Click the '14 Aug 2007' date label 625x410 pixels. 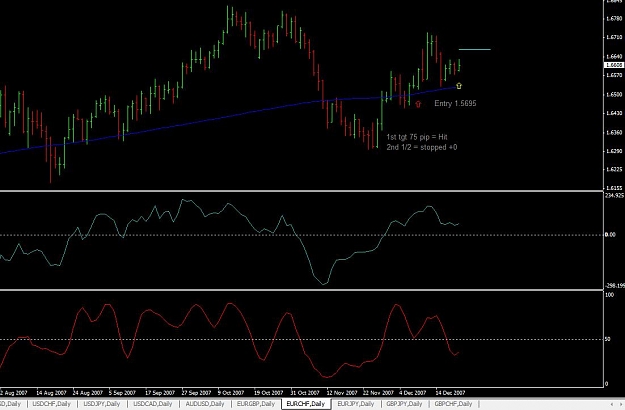[x=51, y=393]
